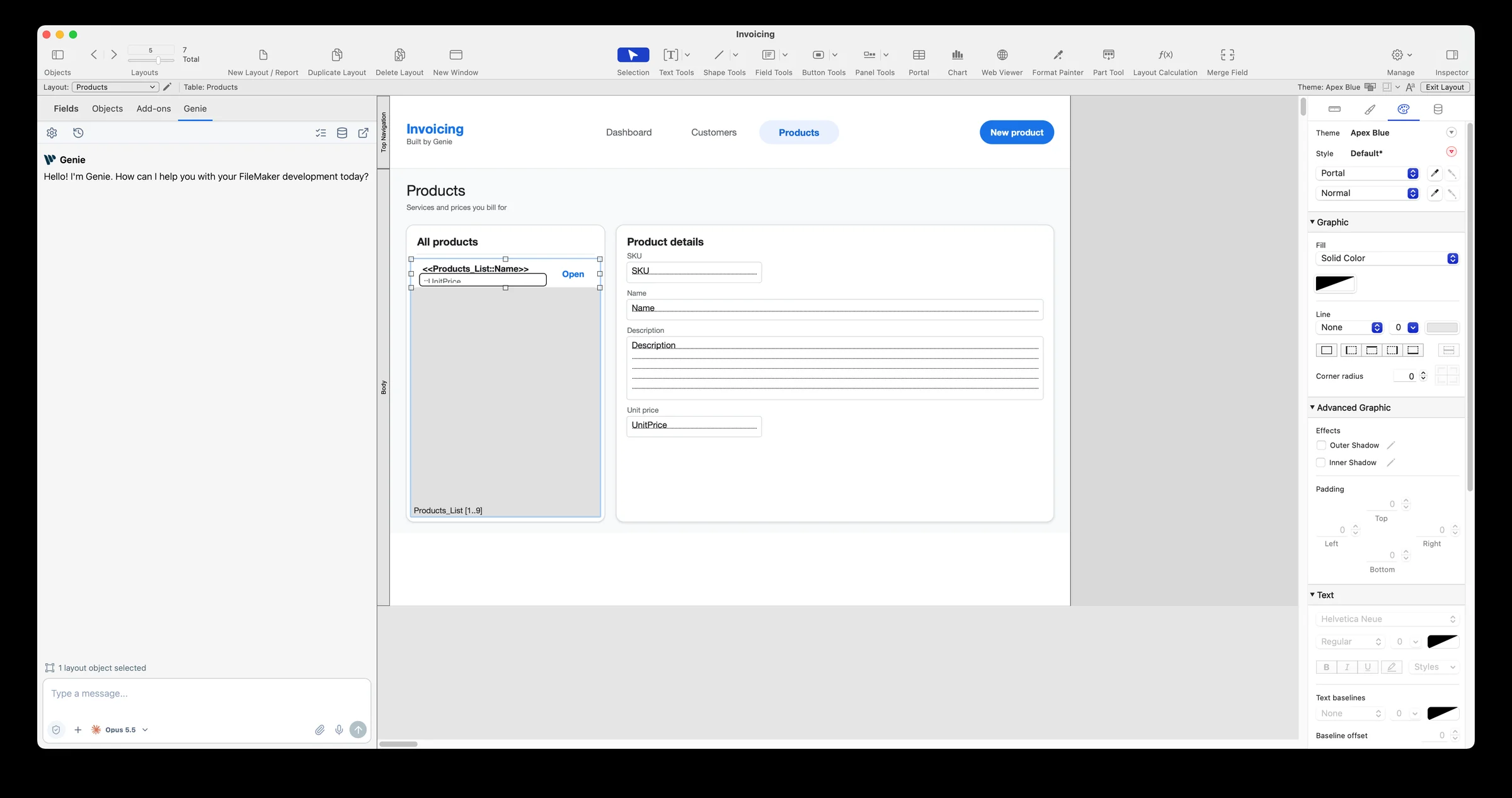Click the Type a message field

point(207,694)
